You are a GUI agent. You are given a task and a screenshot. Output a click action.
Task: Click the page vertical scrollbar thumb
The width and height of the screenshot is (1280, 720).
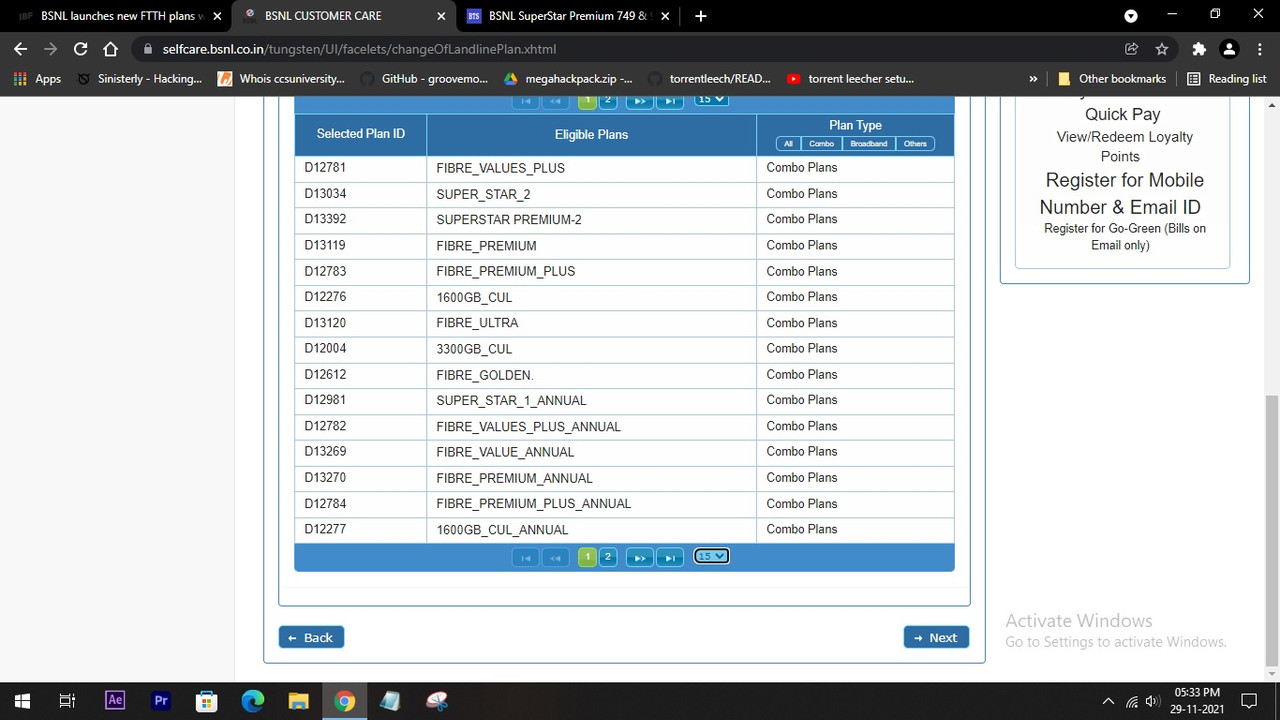[x=1272, y=530]
